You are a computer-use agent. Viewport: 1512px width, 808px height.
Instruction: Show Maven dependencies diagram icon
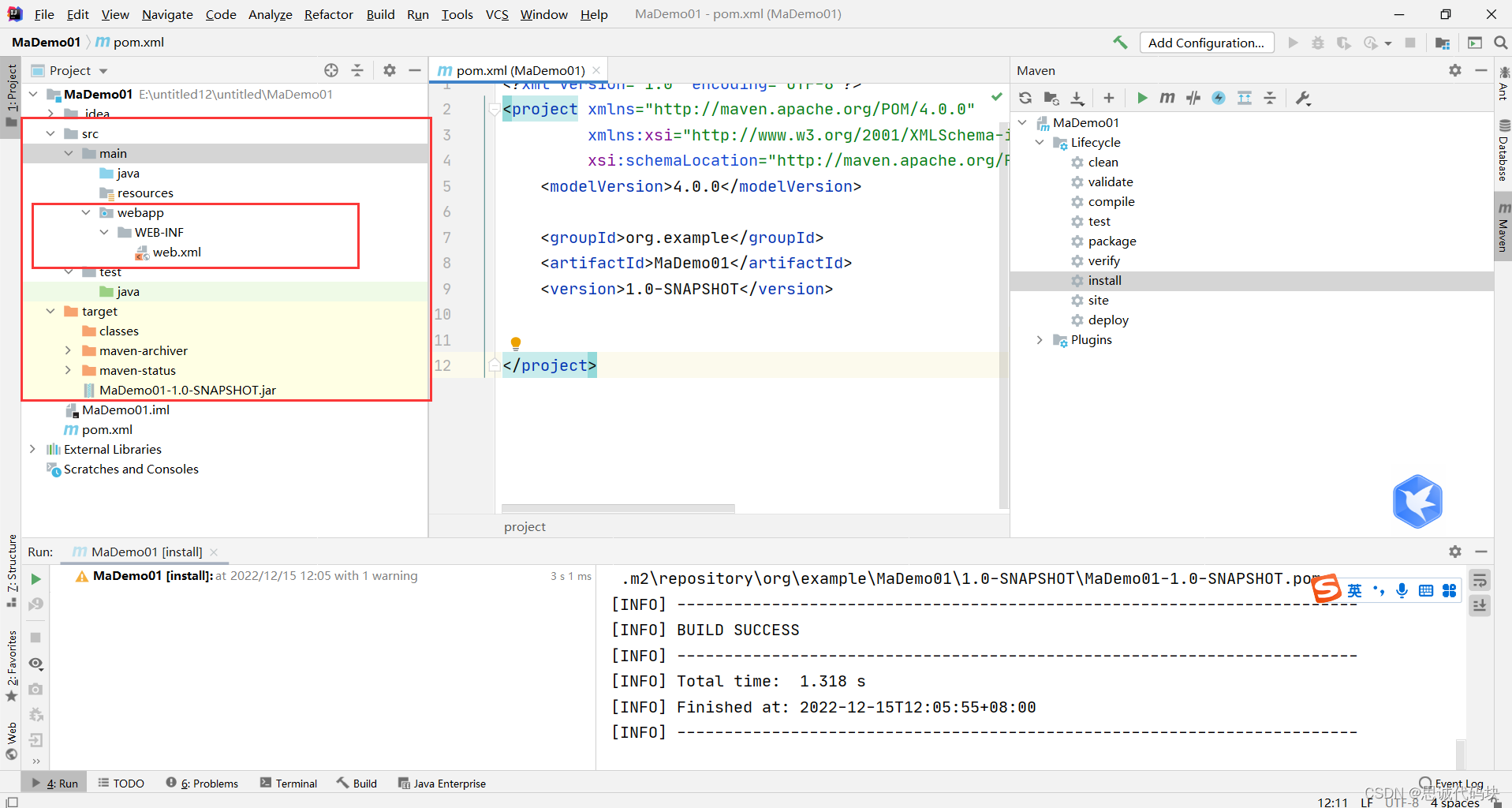tap(1245, 98)
